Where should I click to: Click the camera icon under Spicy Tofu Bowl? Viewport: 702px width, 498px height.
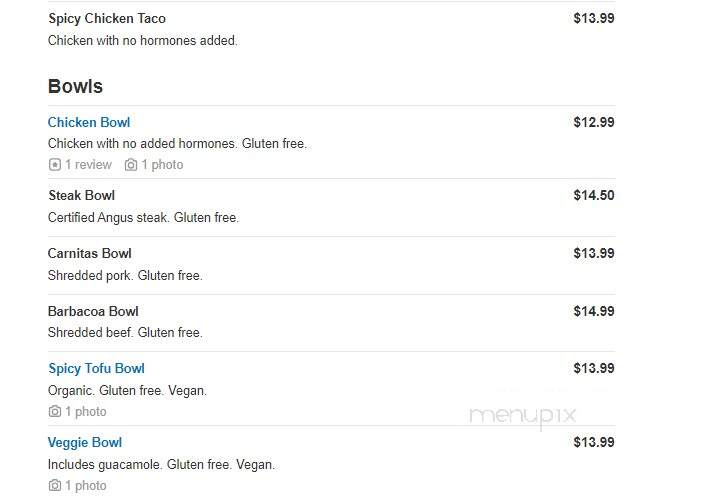pos(55,411)
